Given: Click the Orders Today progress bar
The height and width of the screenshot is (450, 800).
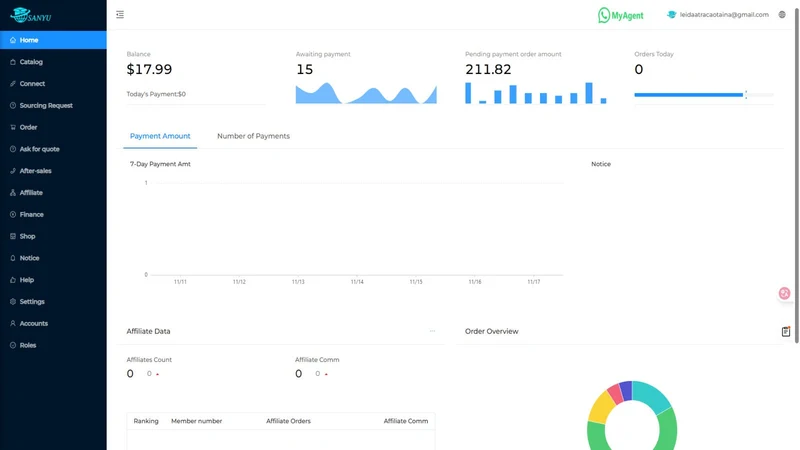Looking at the screenshot, I should 704,94.
